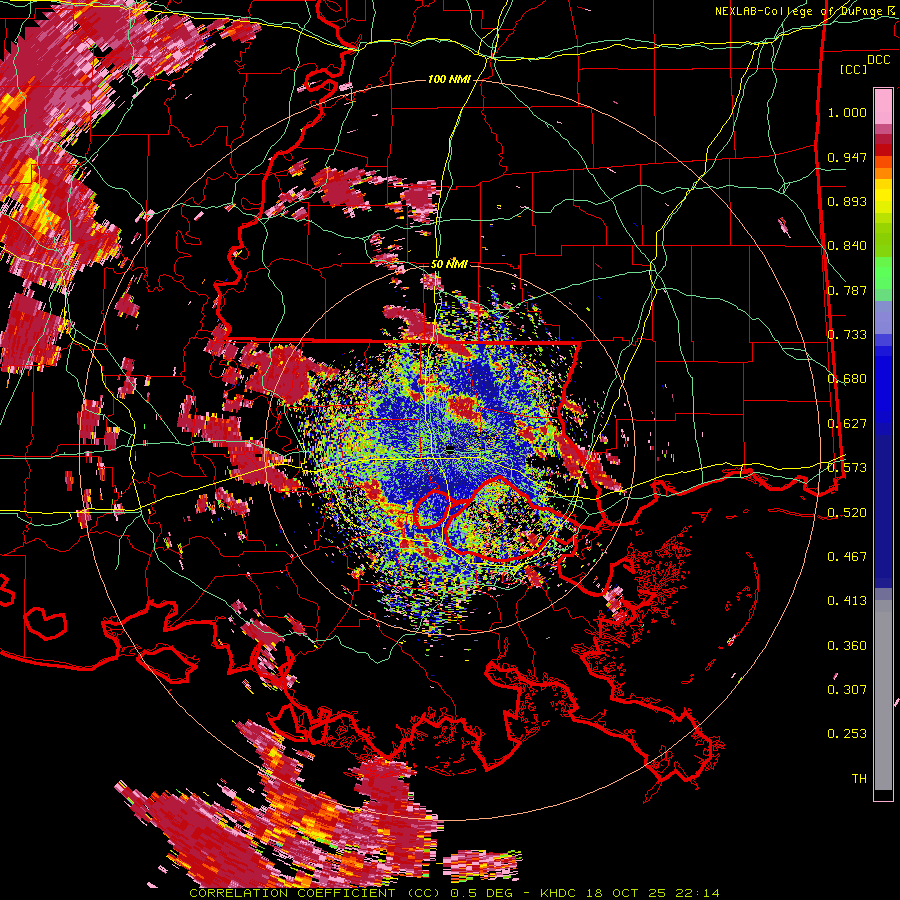Click the 0.947 scale value

point(847,157)
